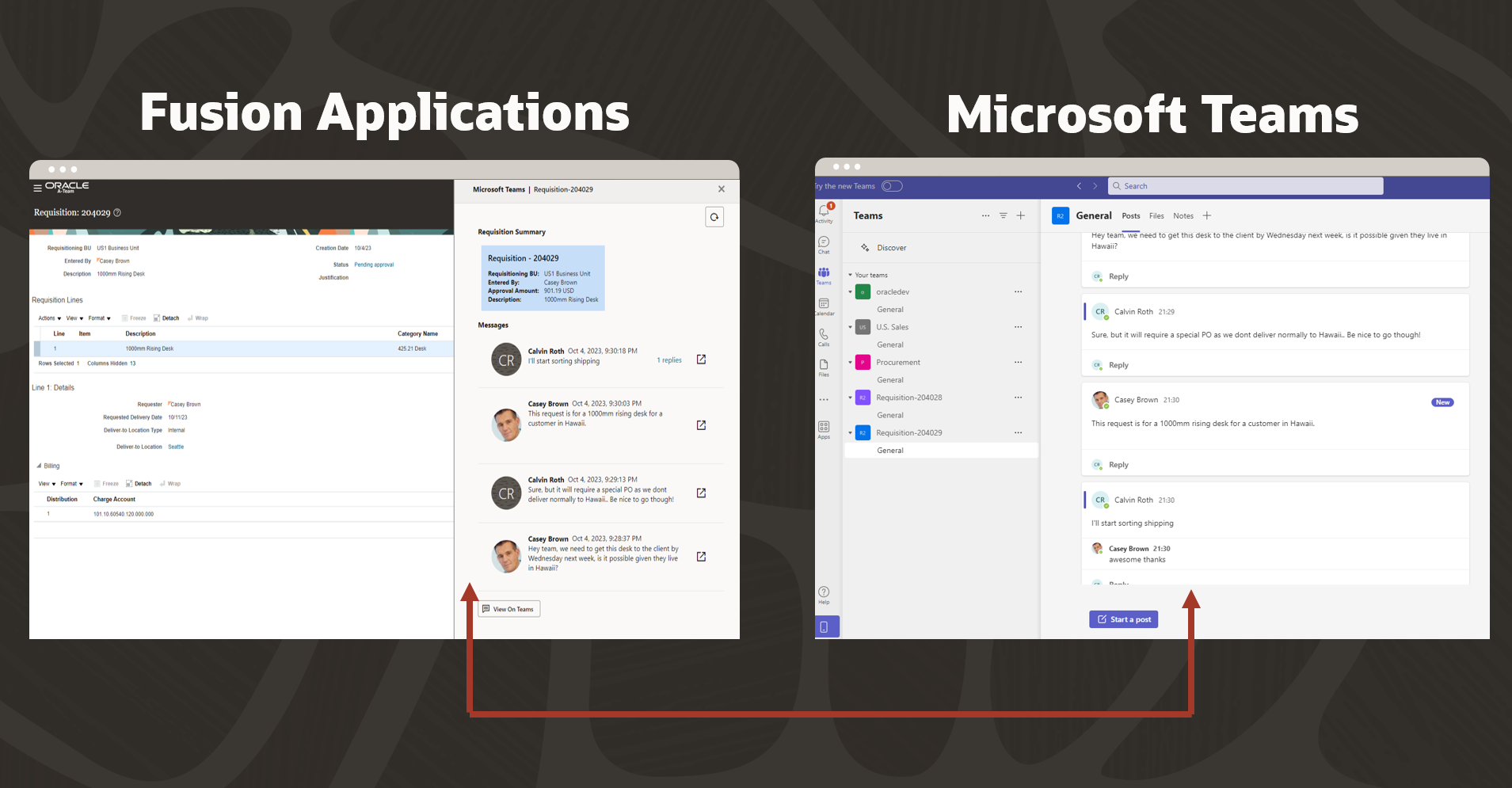Click the View On Teams button

pyautogui.click(x=509, y=609)
